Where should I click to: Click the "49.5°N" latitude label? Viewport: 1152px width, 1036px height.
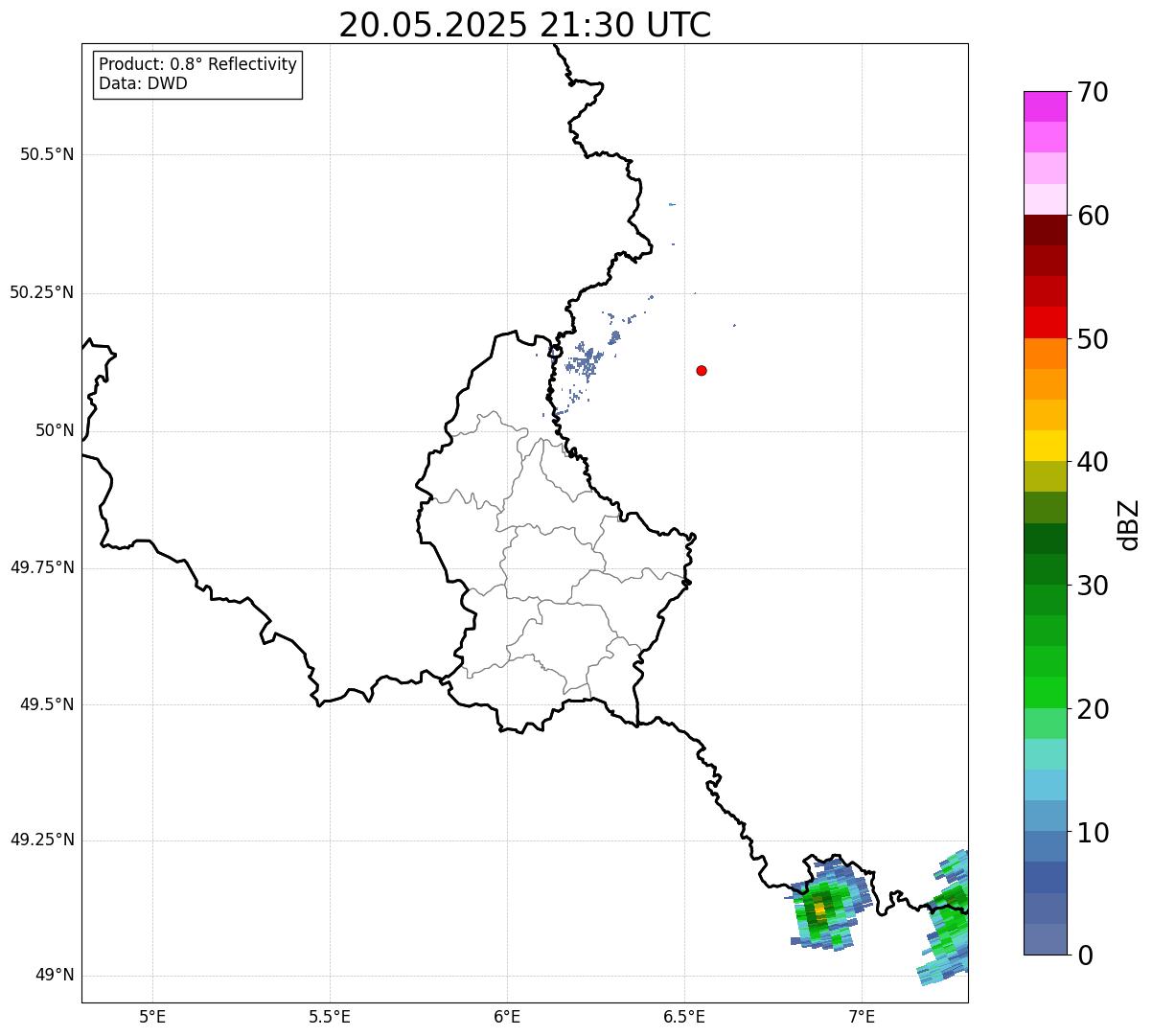[x=47, y=704]
